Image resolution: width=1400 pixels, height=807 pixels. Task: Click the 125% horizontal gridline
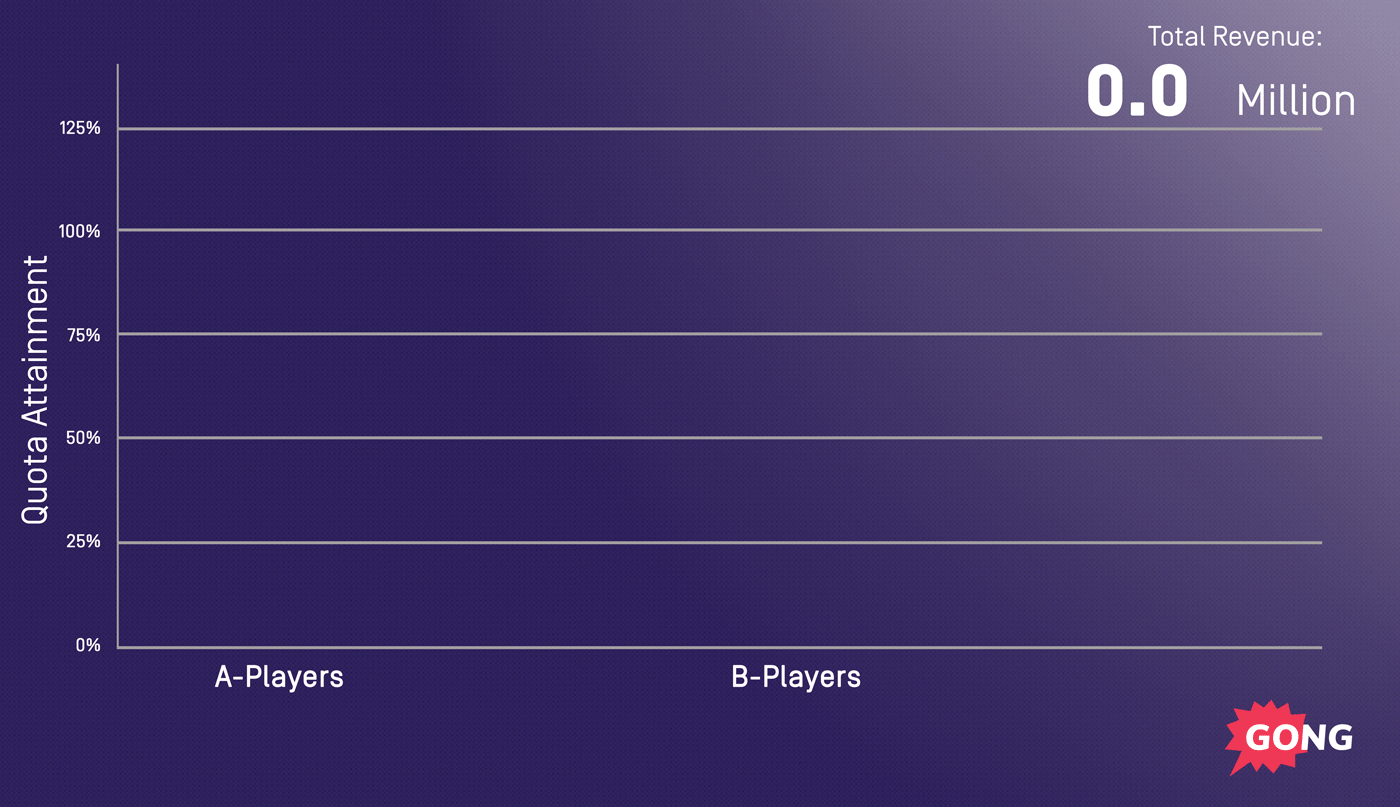(x=720, y=129)
